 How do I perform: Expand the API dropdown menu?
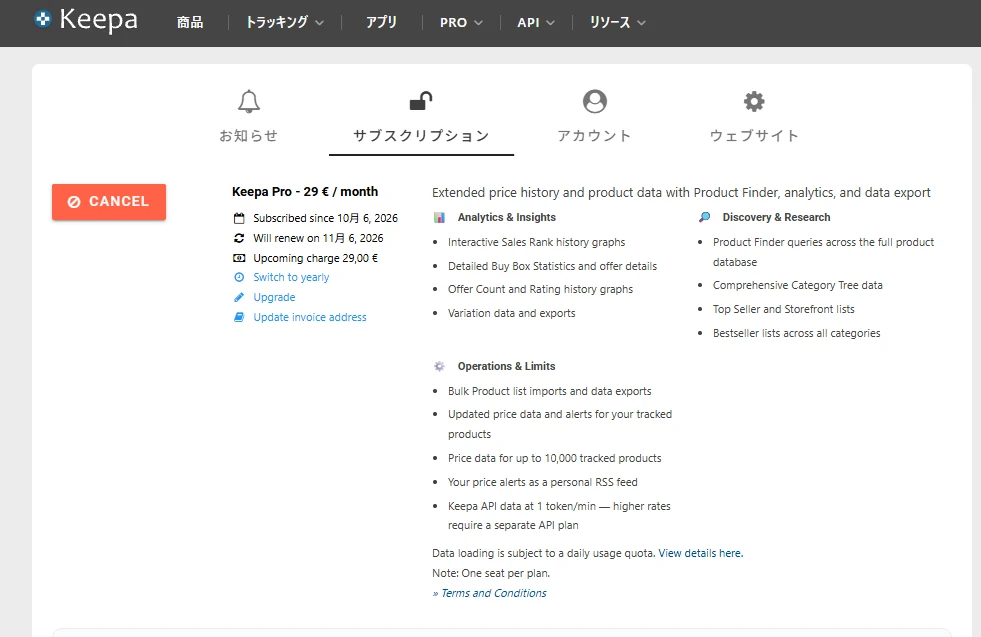click(x=536, y=23)
